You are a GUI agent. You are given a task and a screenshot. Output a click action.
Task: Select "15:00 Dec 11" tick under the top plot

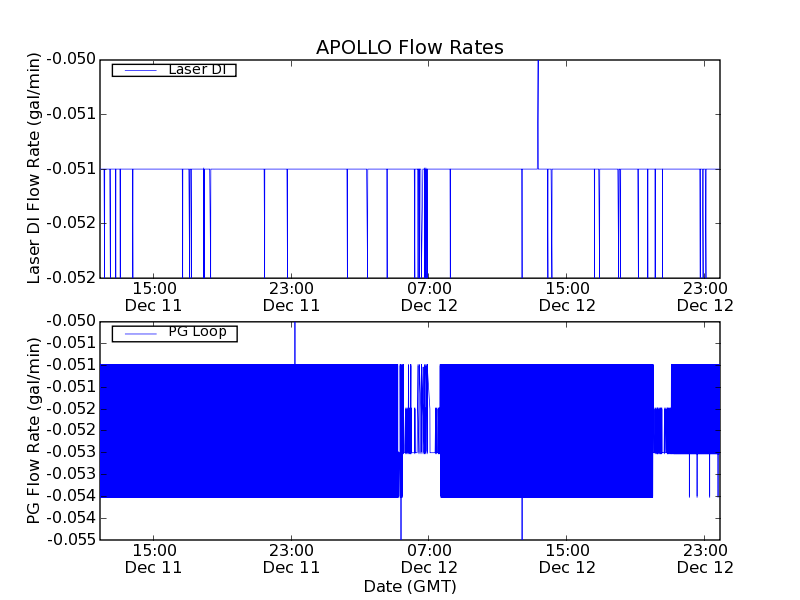point(153,297)
